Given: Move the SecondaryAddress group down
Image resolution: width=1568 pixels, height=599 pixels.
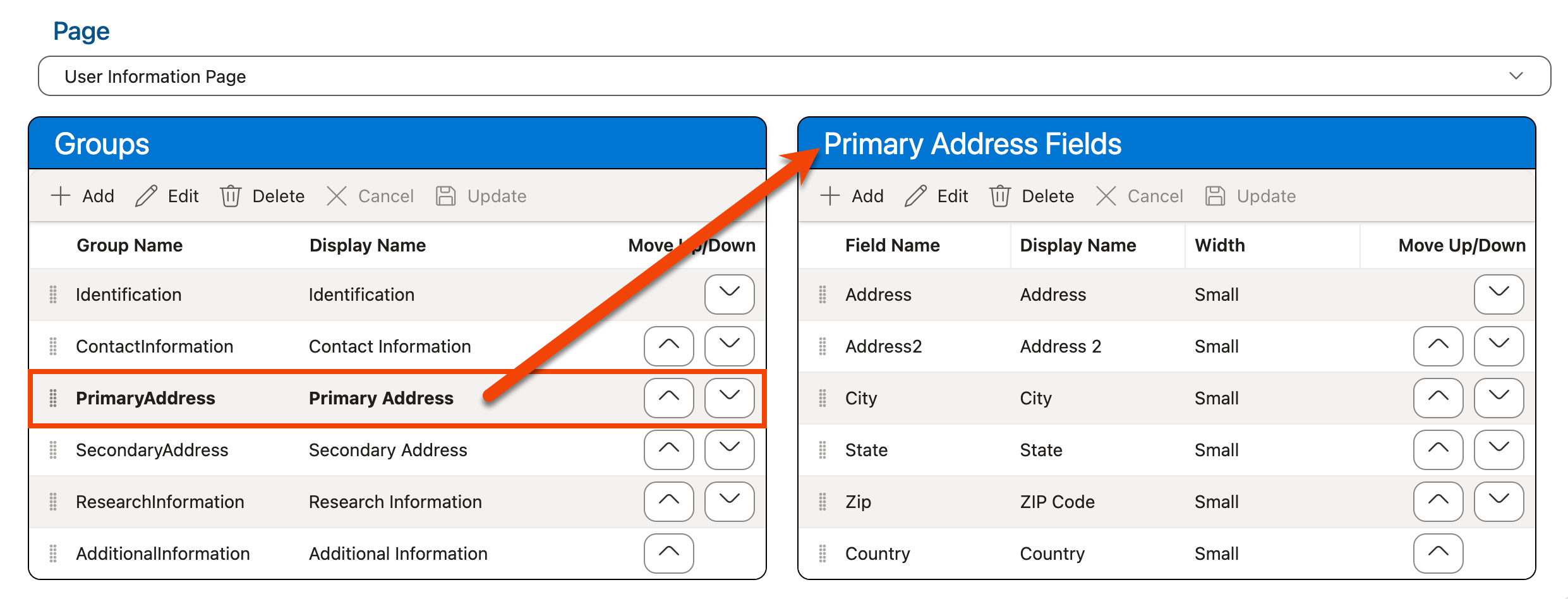Looking at the screenshot, I should 729,450.
